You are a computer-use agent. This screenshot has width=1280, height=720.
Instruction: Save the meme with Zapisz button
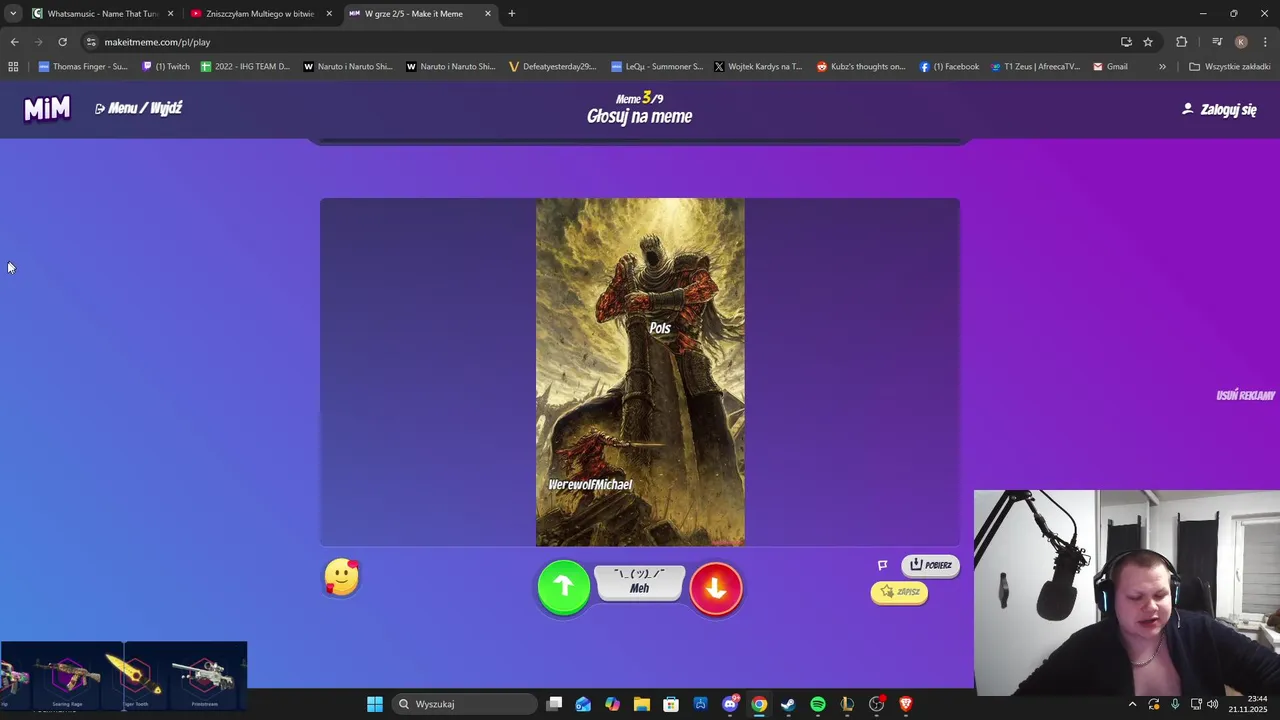899,592
